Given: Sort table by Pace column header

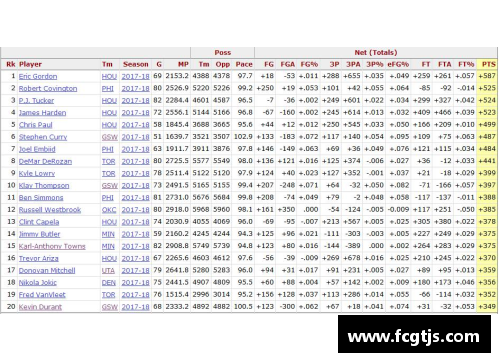Looking at the screenshot, I should [x=244, y=64].
